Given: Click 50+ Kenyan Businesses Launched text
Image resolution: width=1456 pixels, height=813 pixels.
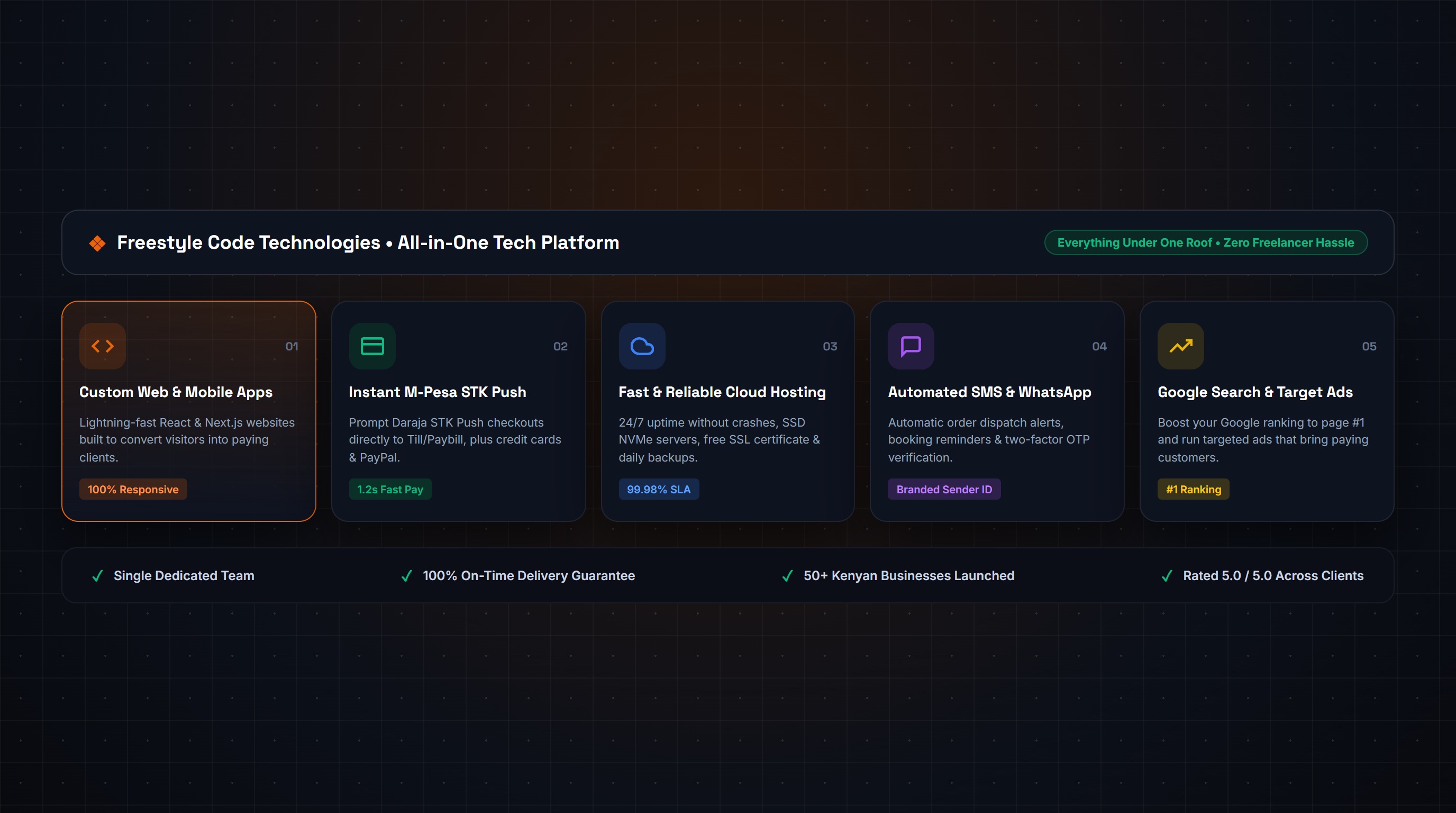Looking at the screenshot, I should pos(909,575).
